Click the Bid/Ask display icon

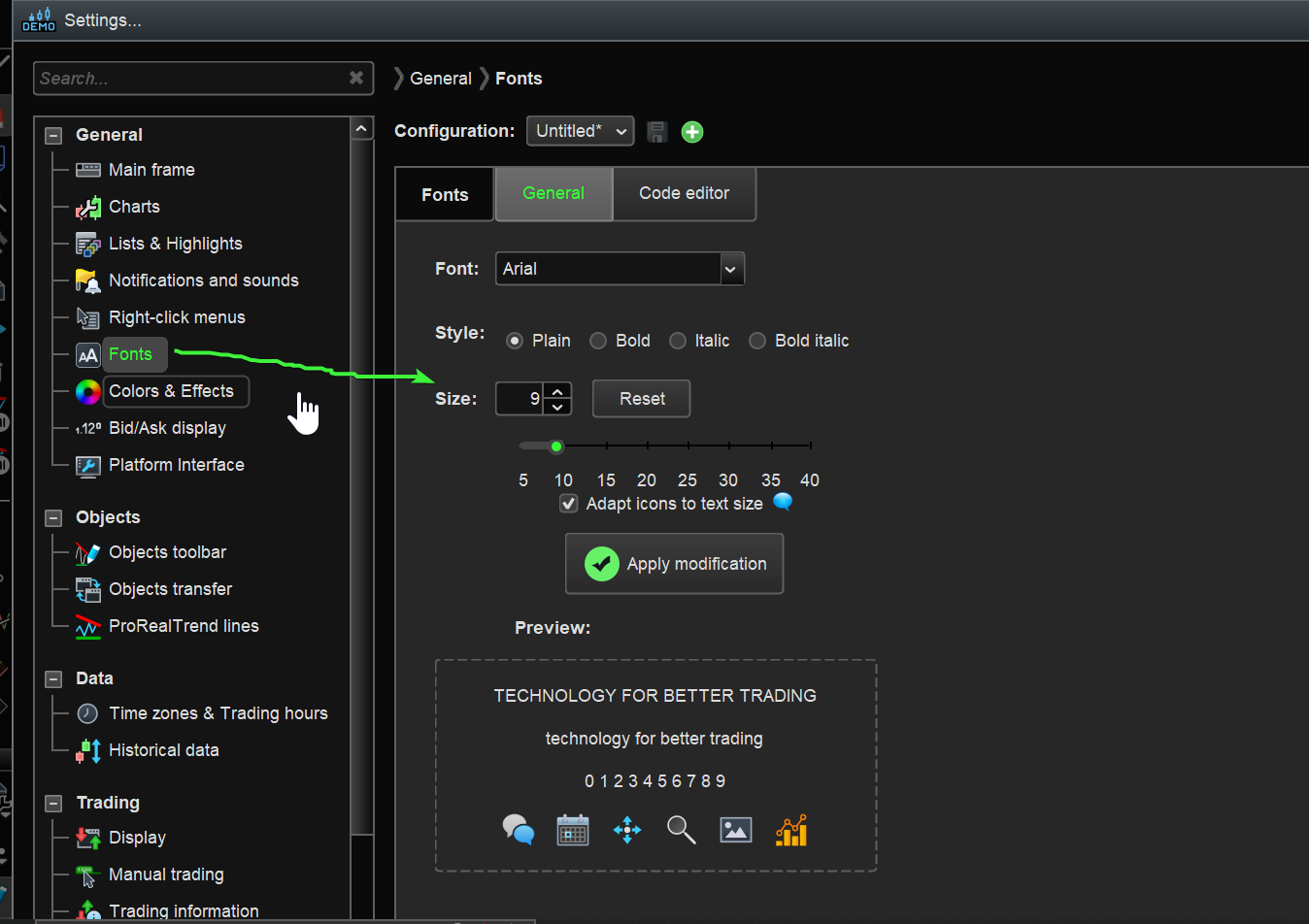click(88, 428)
